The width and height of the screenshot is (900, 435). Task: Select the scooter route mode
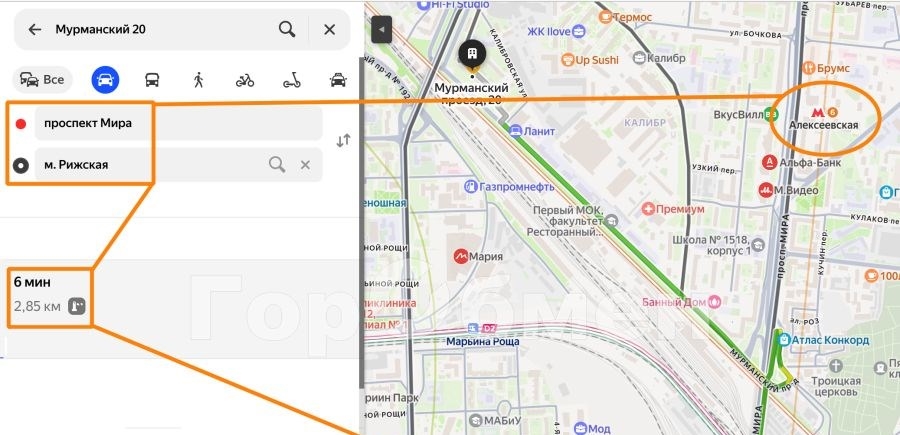[292, 80]
